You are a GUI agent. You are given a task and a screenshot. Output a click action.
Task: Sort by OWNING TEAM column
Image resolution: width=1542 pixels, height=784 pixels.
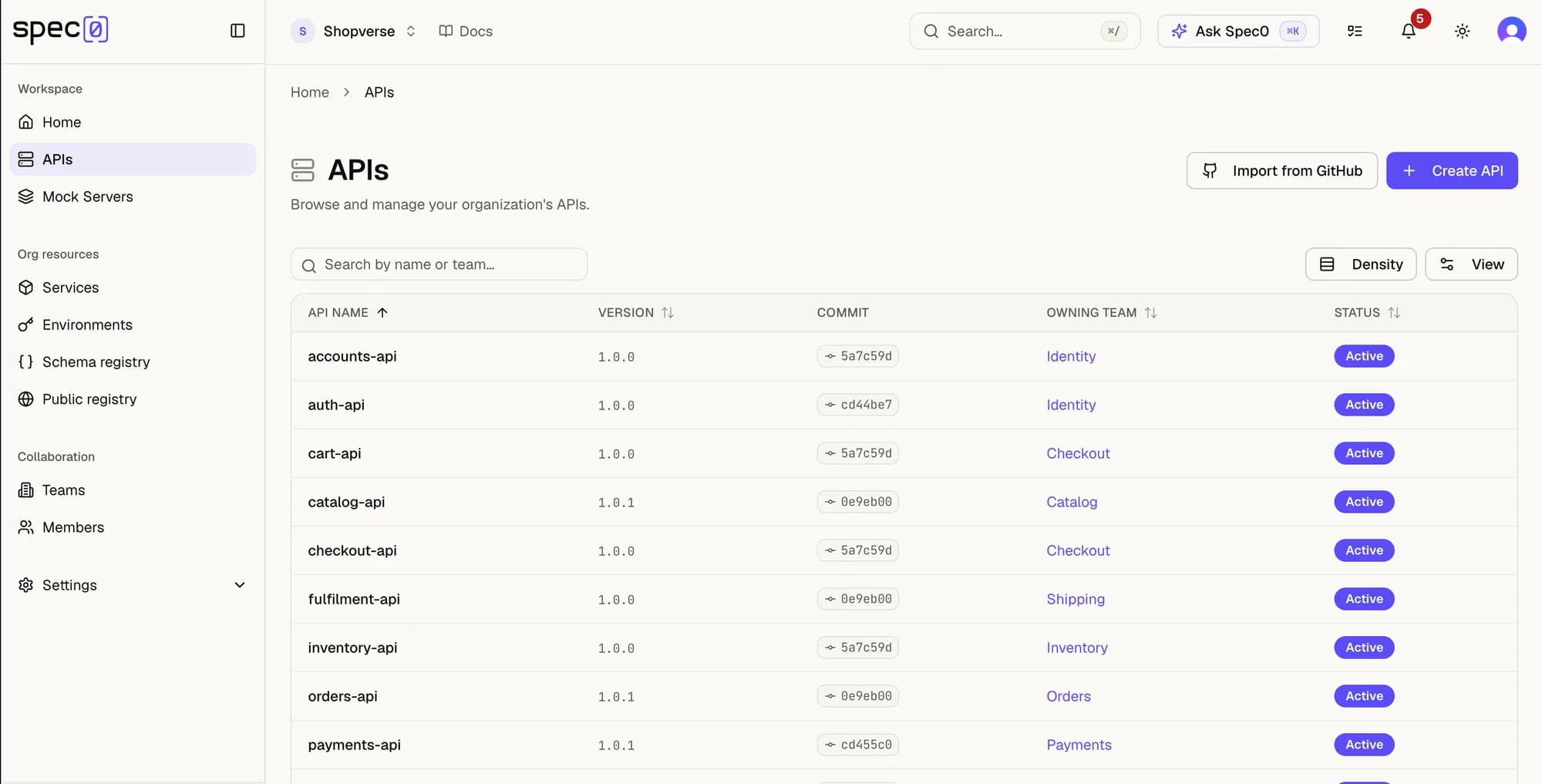coord(1101,312)
